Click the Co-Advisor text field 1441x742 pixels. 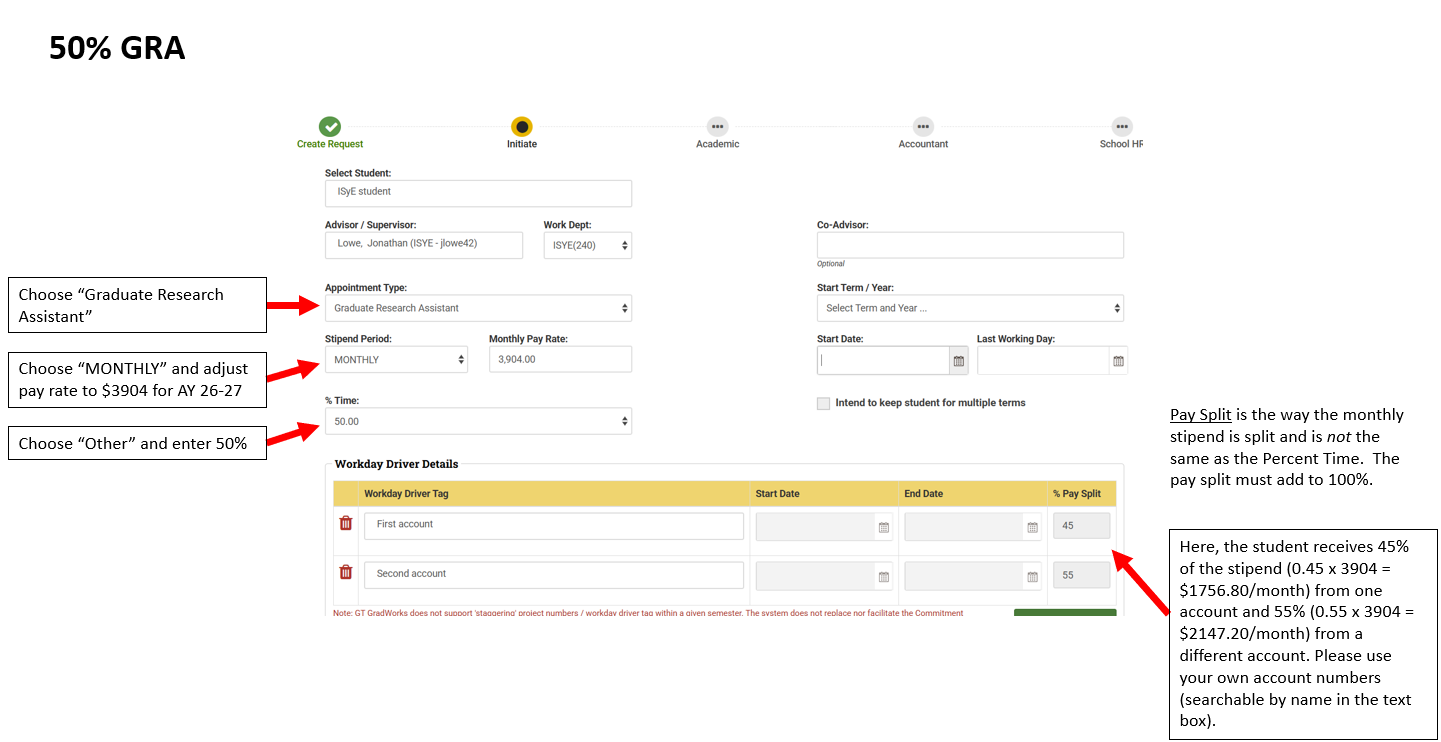(x=970, y=245)
